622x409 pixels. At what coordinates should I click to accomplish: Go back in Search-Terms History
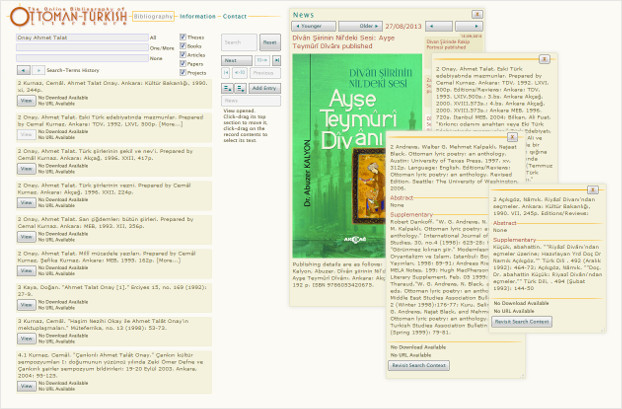(23, 70)
